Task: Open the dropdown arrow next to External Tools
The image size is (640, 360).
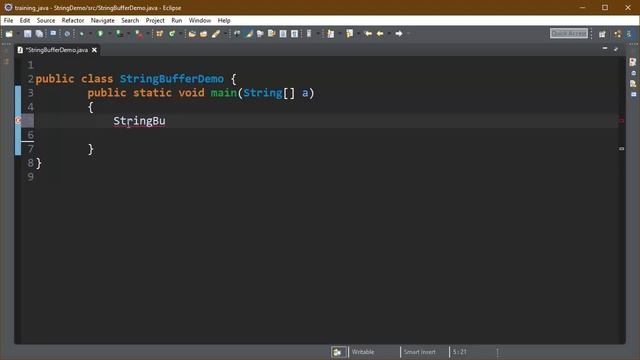Action: point(148,34)
